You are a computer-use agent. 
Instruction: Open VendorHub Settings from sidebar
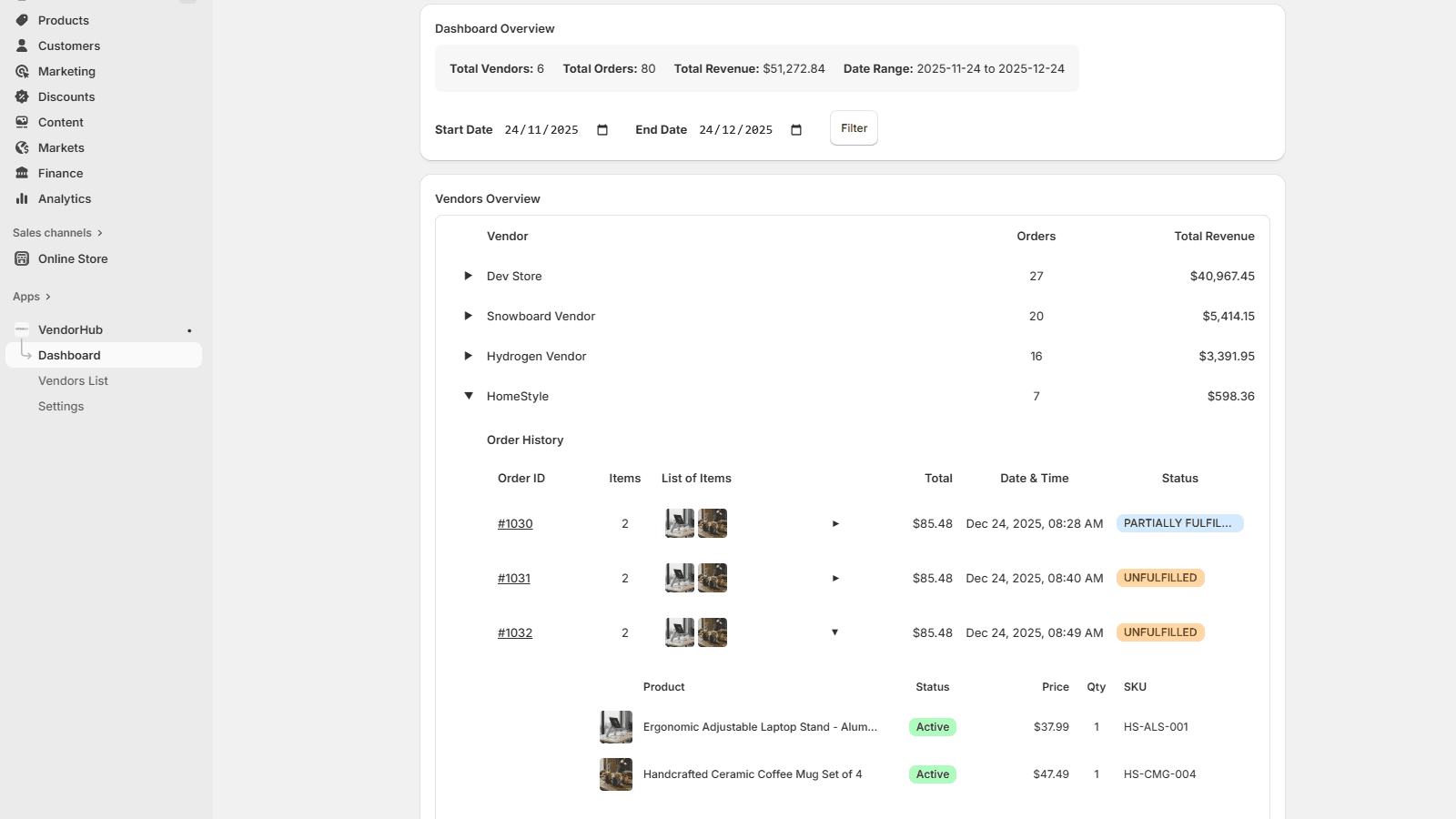(x=61, y=406)
